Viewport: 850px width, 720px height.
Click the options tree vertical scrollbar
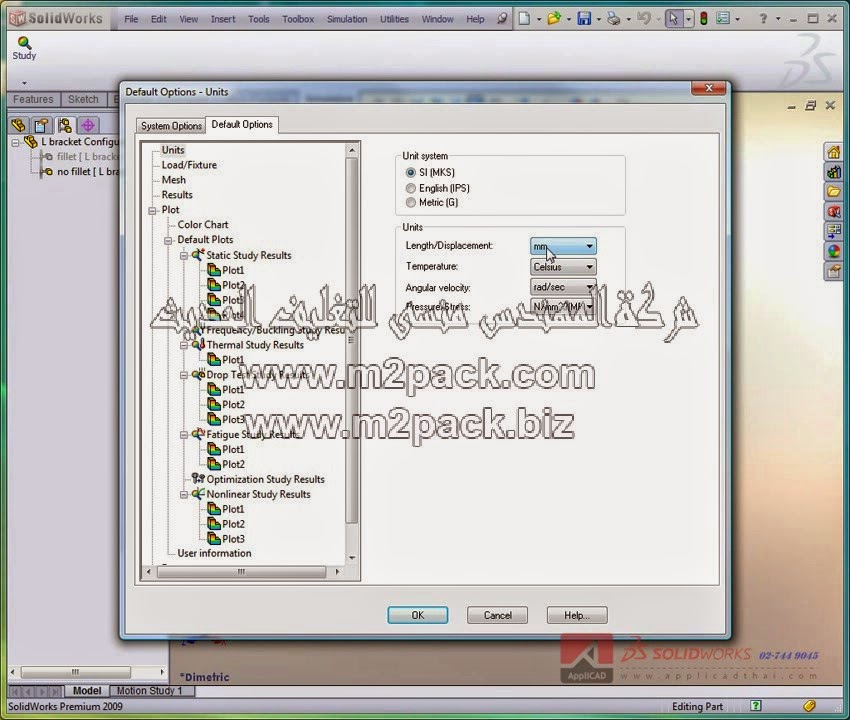pos(352,340)
